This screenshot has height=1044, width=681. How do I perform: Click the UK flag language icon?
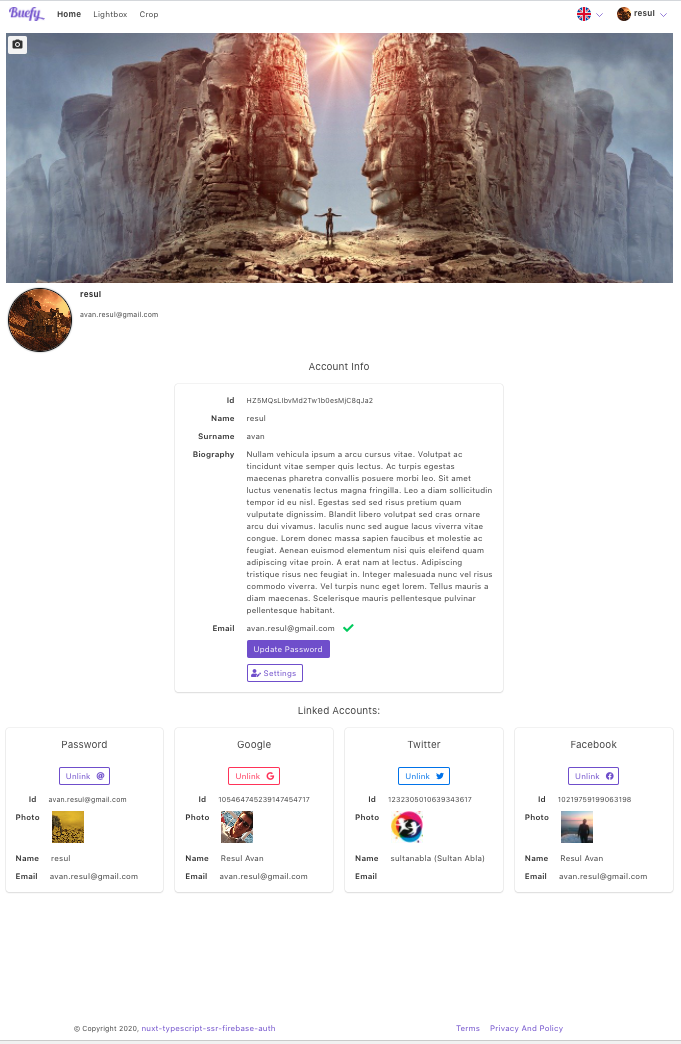(584, 14)
